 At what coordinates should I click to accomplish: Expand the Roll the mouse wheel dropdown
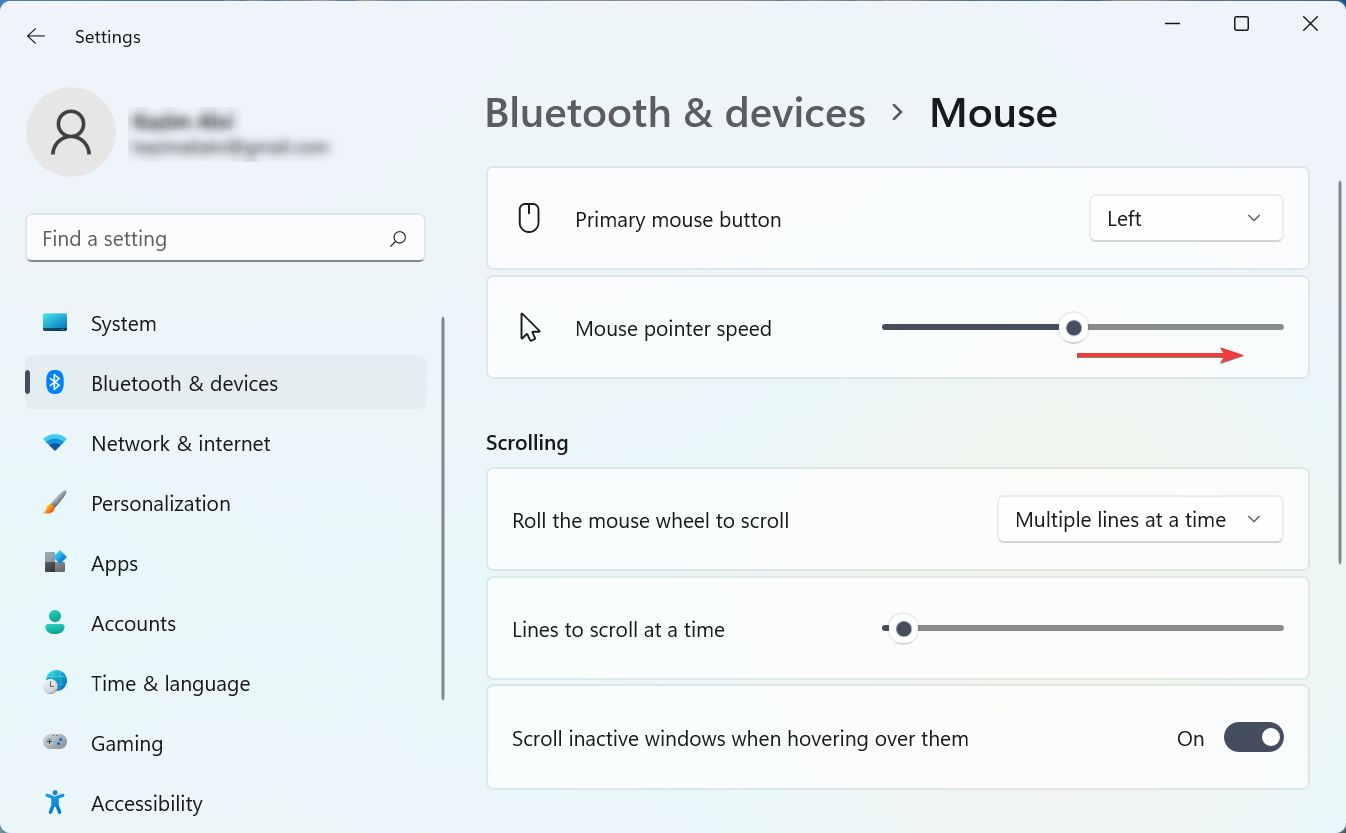pos(1139,519)
